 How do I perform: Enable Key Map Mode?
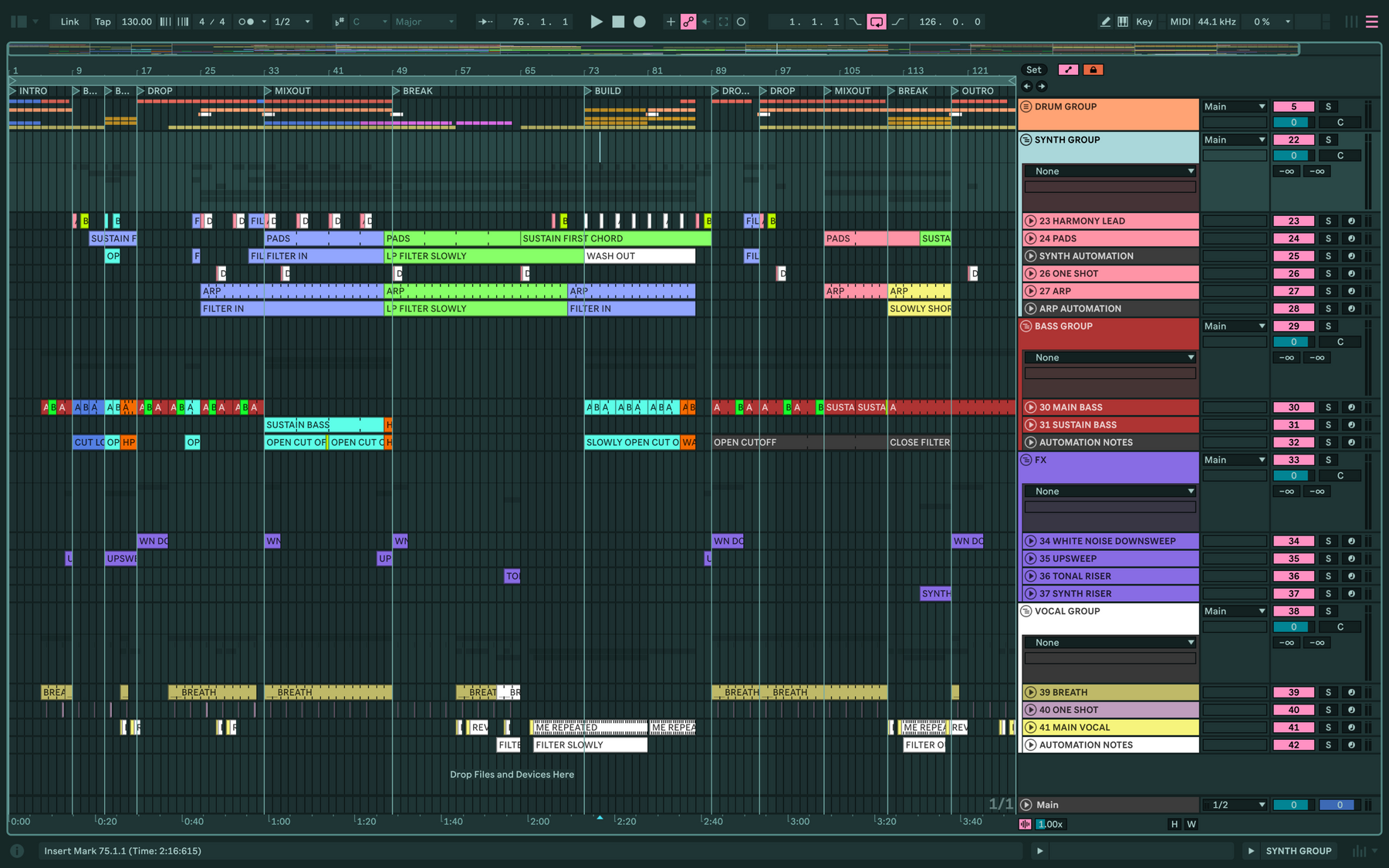pyautogui.click(x=1144, y=22)
